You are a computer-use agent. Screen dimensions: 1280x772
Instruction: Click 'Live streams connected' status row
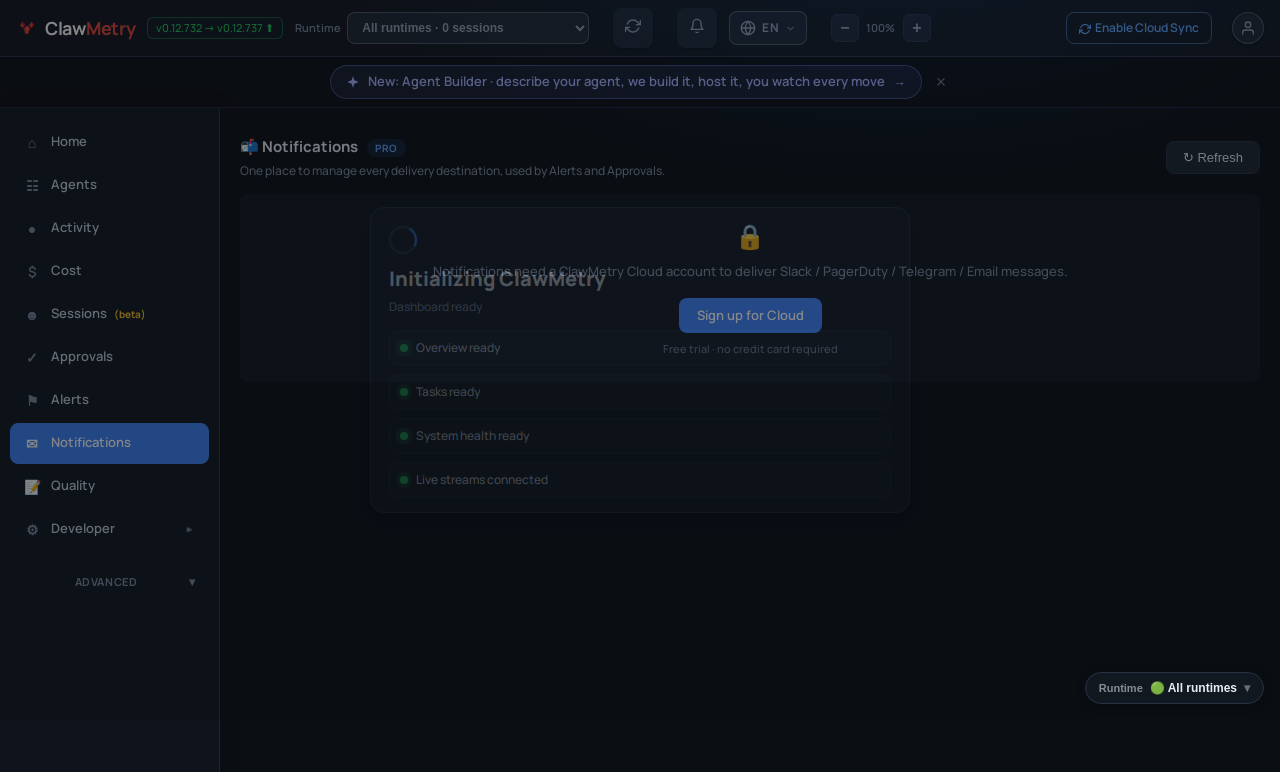(x=640, y=480)
